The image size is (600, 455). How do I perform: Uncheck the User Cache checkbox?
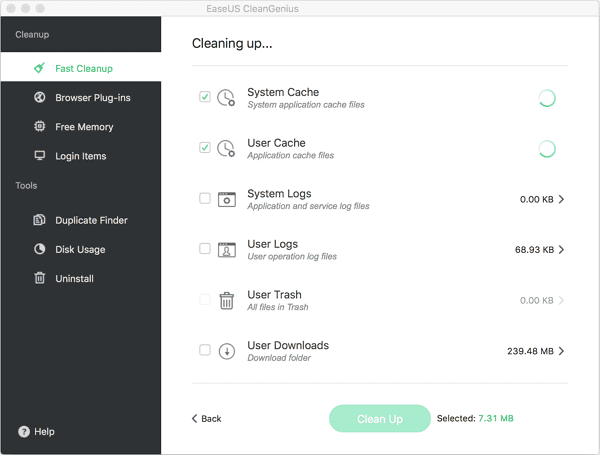tap(205, 147)
